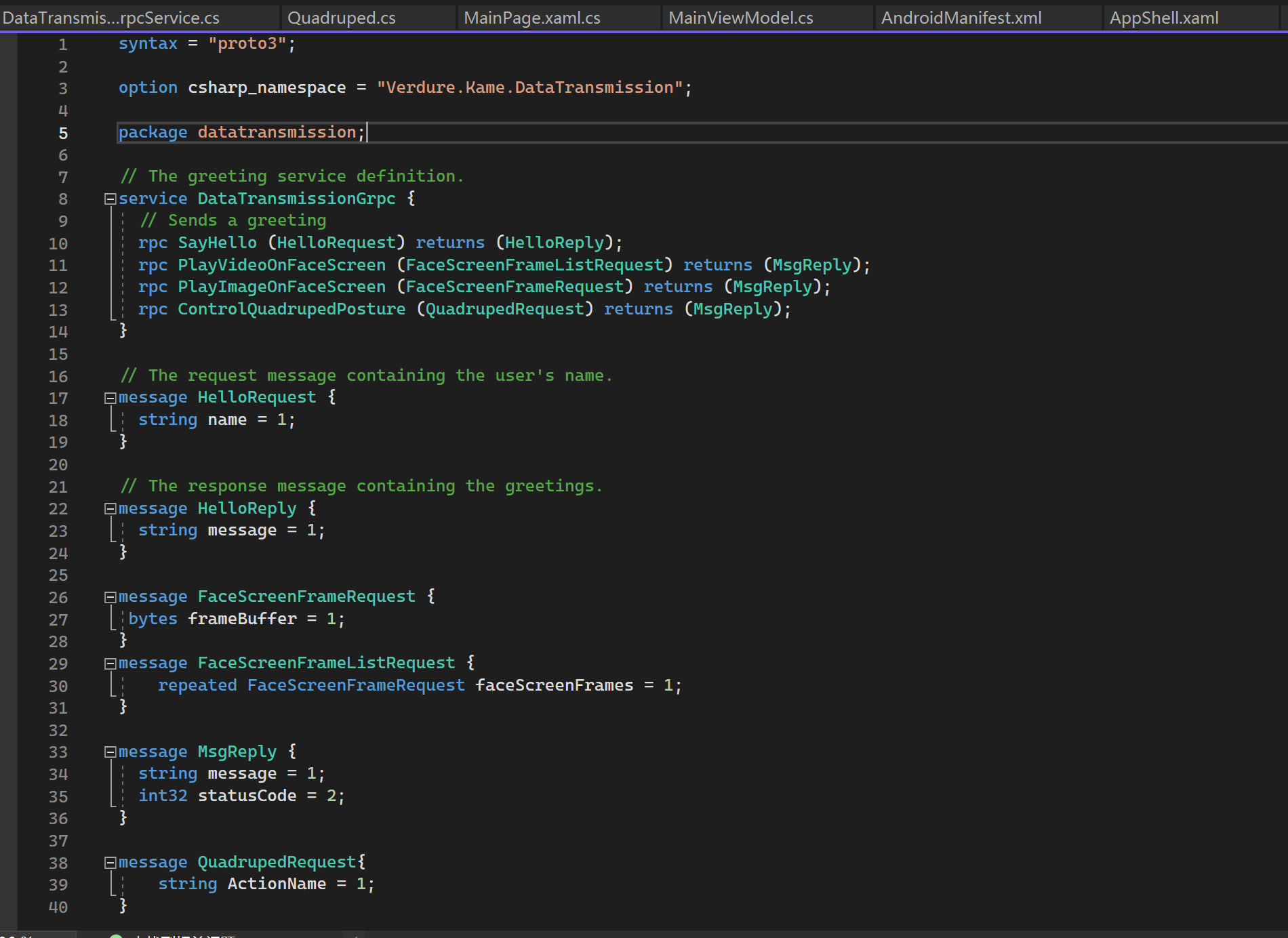Image resolution: width=1288 pixels, height=938 pixels.
Task: Click the "Verdure.Kame.DataTransmission" string
Action: (x=529, y=87)
